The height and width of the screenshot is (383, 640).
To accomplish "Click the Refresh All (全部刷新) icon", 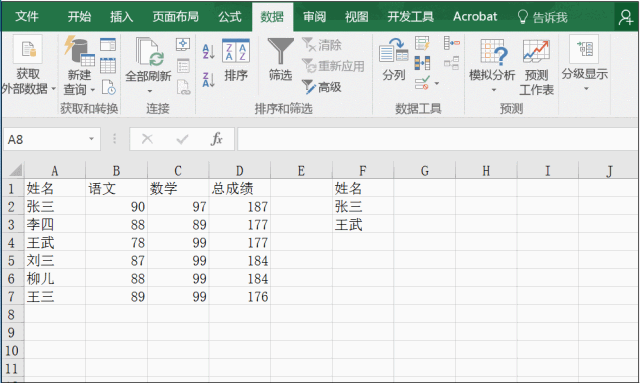I will [149, 52].
